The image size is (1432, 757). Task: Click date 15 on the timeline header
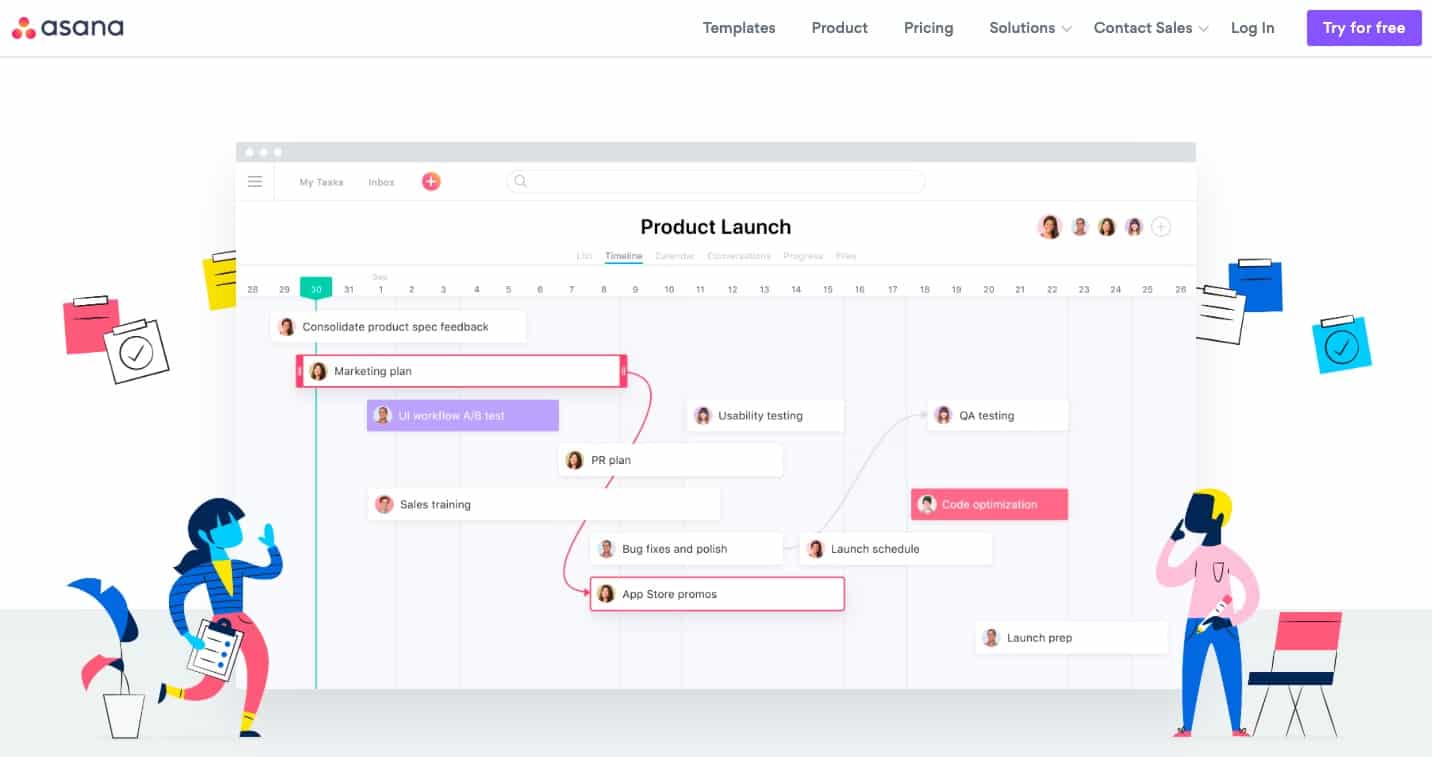(828, 289)
